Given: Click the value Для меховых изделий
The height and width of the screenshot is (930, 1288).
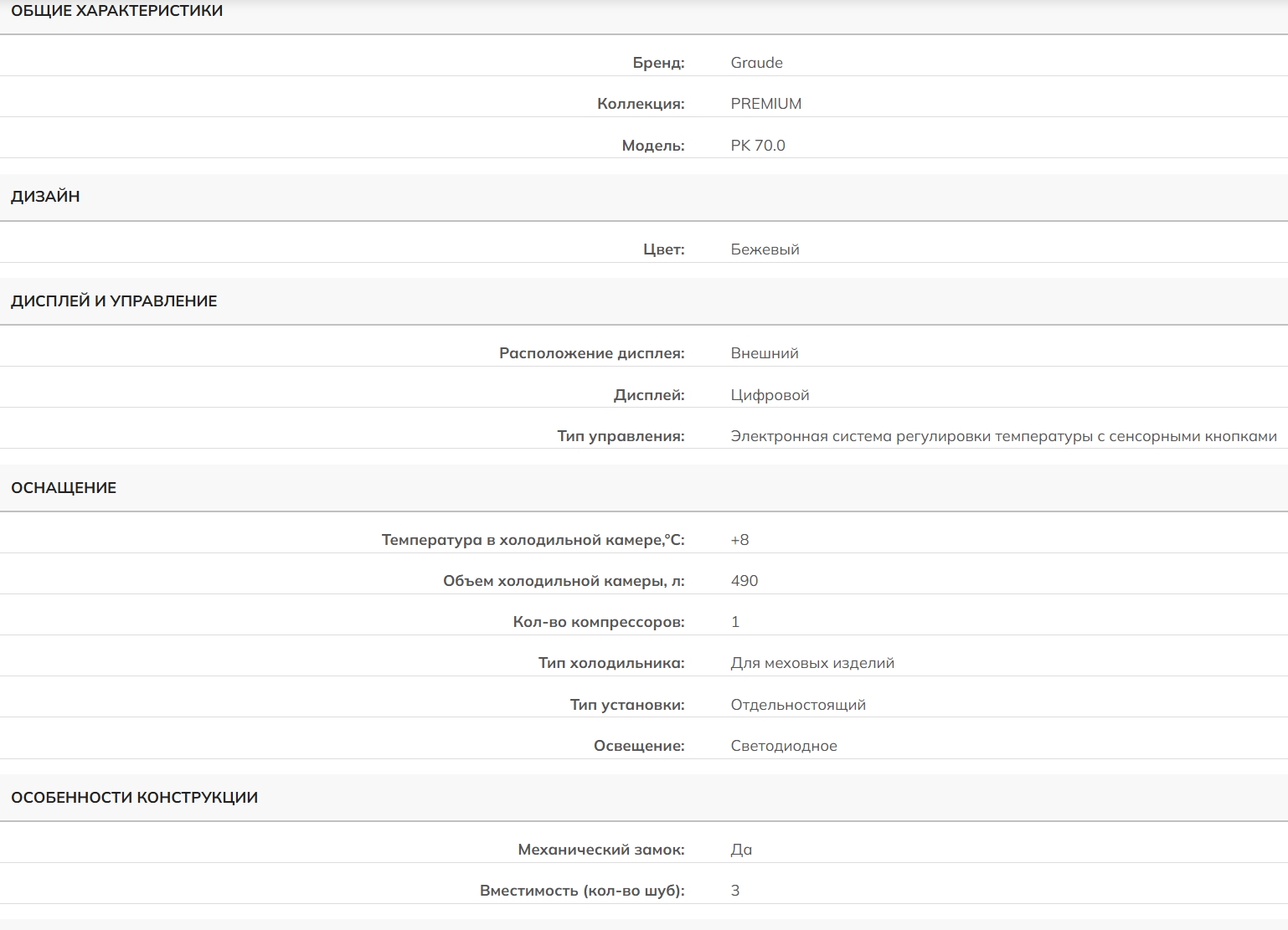Looking at the screenshot, I should [x=812, y=663].
